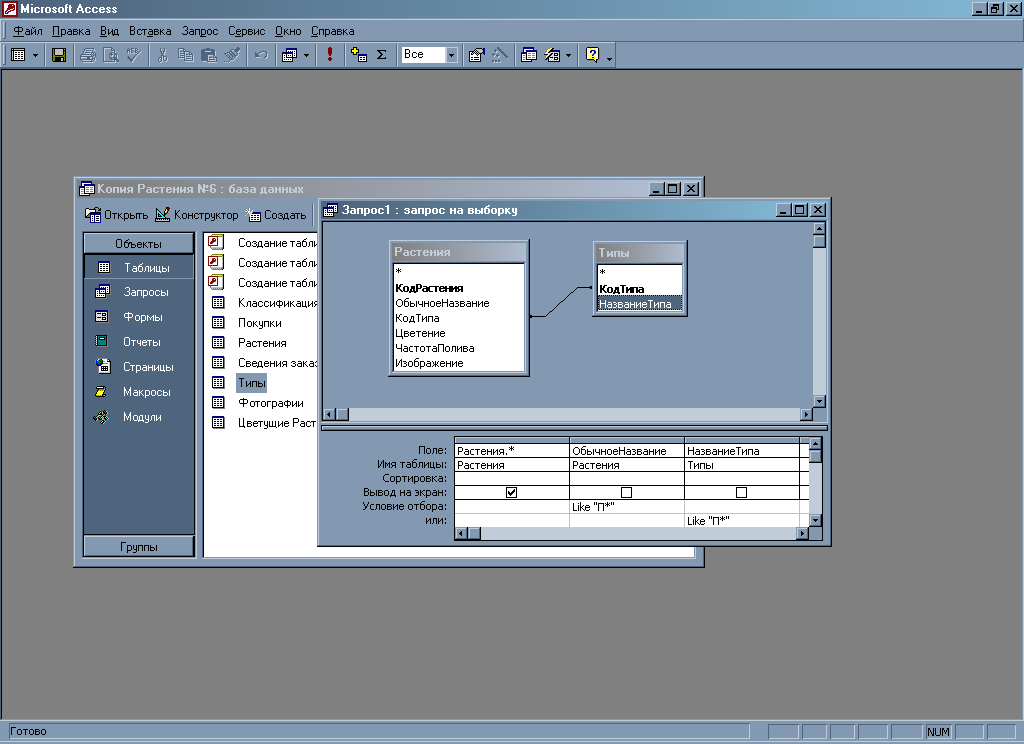Open the Справка menu
Viewport: 1024px width, 744px height.
[x=332, y=31]
